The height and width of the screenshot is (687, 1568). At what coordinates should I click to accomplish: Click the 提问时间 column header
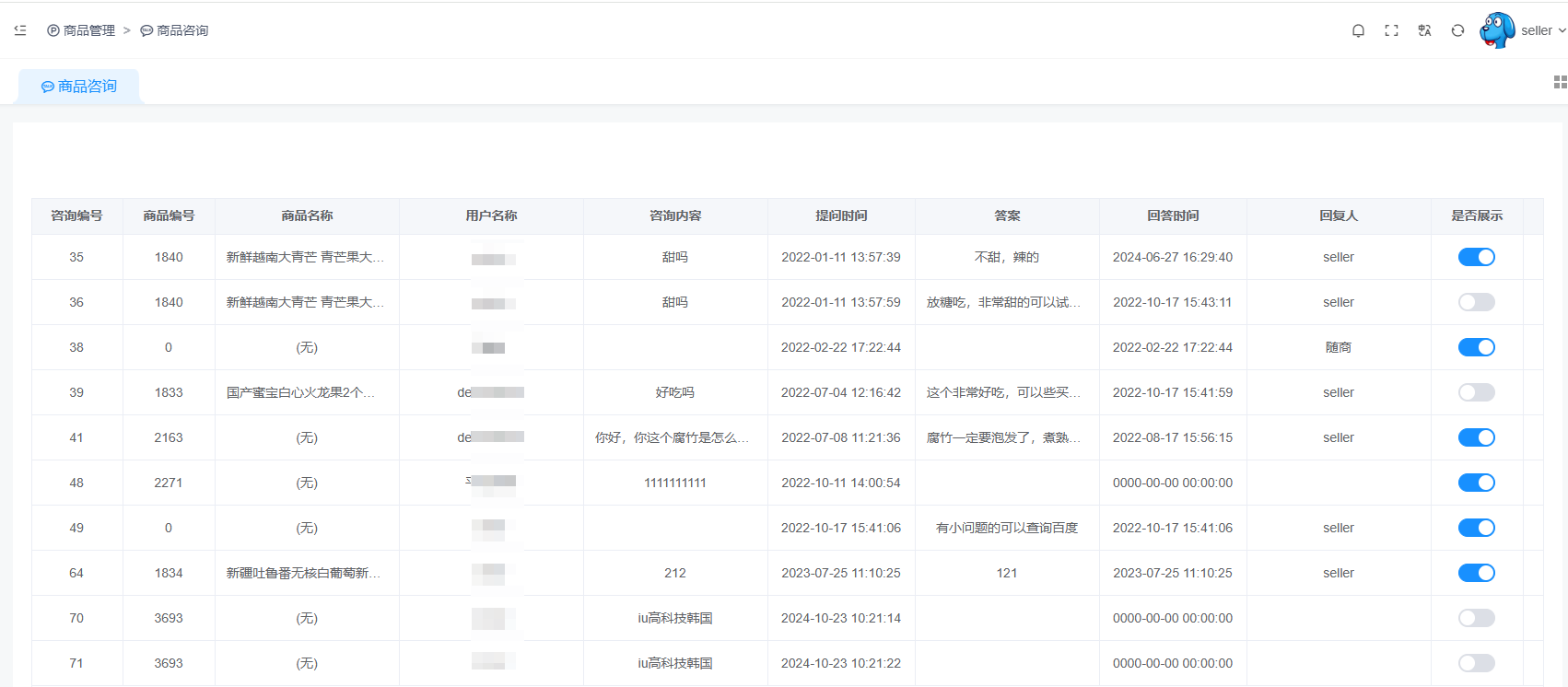(x=841, y=215)
